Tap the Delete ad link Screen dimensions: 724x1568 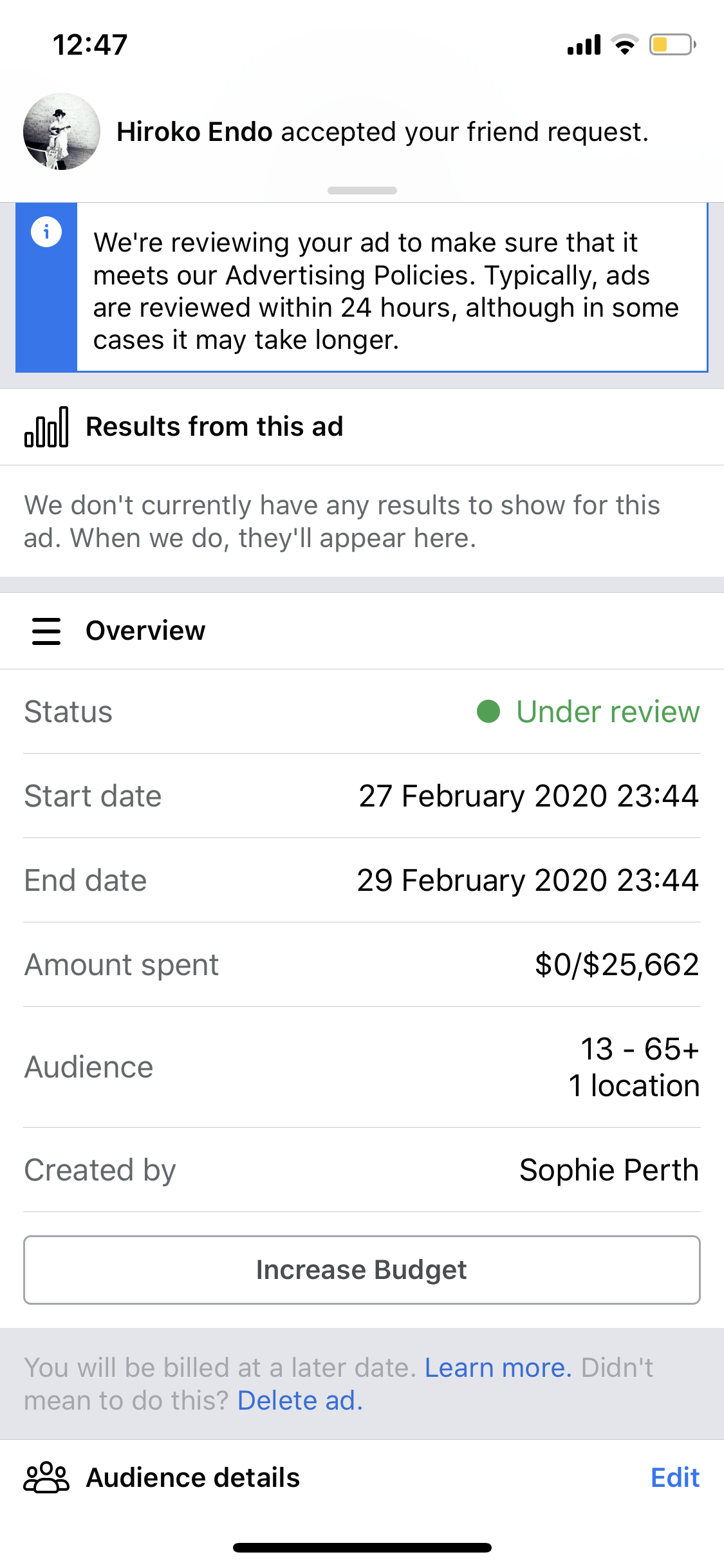(301, 1401)
